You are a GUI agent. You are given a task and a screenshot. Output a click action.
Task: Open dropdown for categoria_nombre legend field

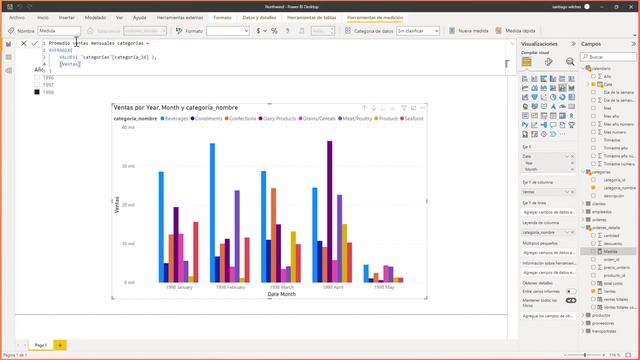pyautogui.click(x=567, y=233)
